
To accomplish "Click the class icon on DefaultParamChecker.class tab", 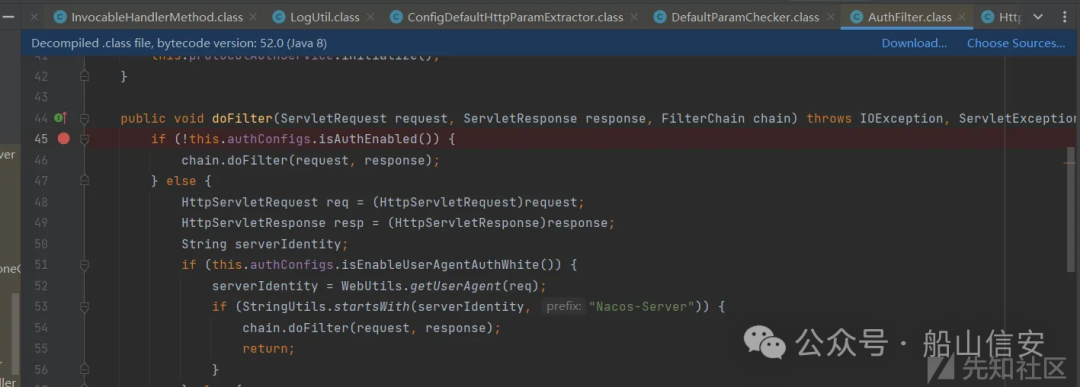I will [661, 17].
